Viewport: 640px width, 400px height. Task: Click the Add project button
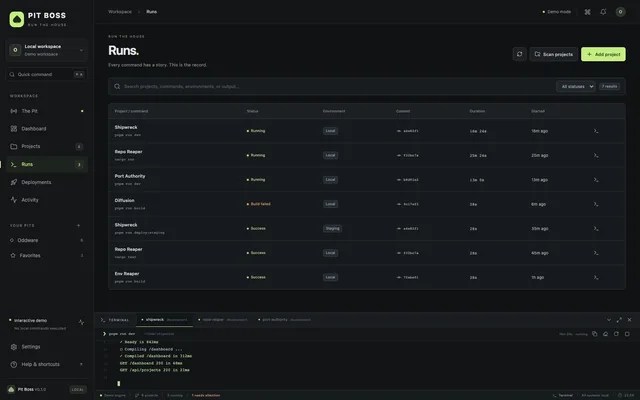click(603, 54)
